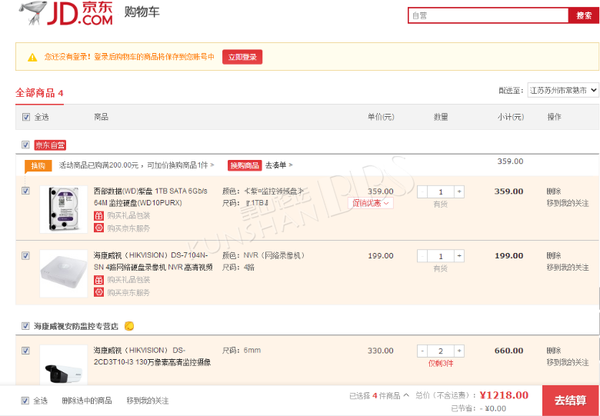This screenshot has width=600, height=416.
Task: Expand the 促销优惠 promotion dropdown
Action: coord(370,202)
